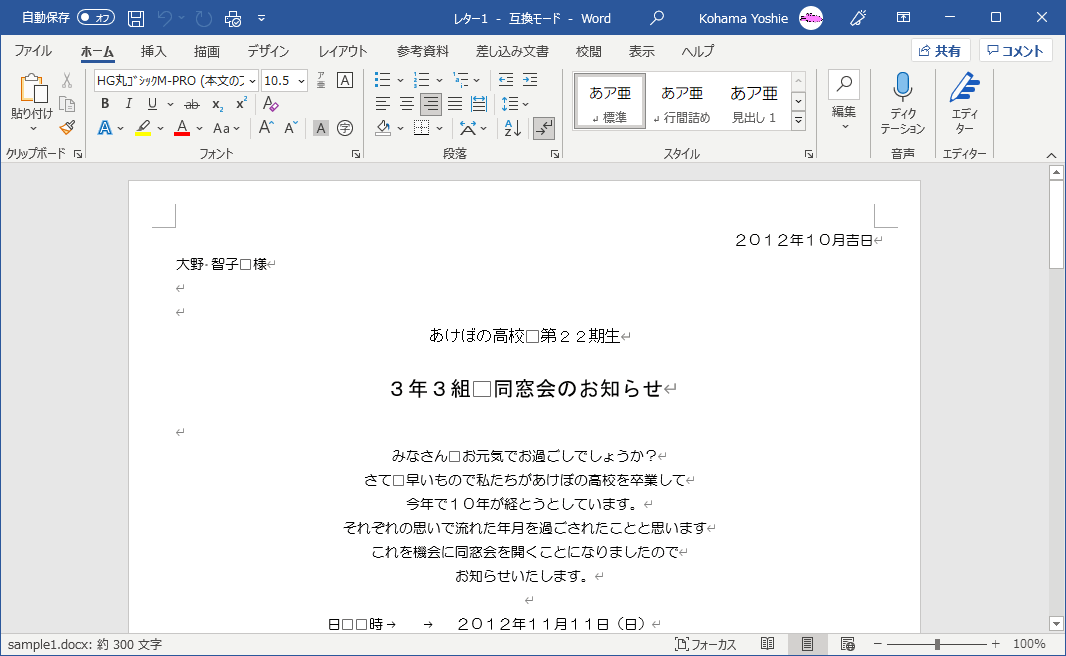Click the 共有 share button
Image resolution: width=1066 pixels, height=656 pixels.
(x=940, y=51)
